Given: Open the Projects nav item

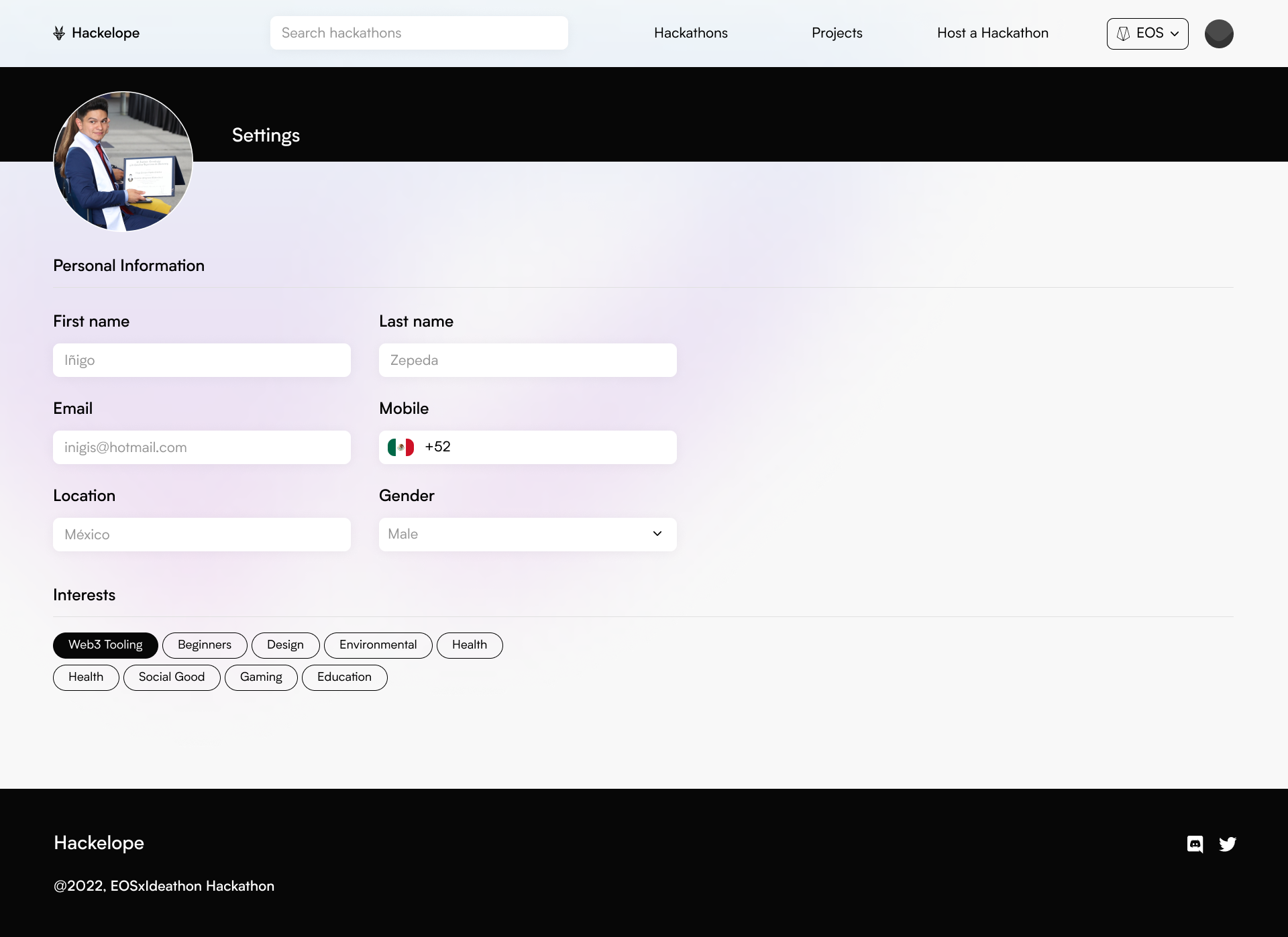Looking at the screenshot, I should click(837, 33).
